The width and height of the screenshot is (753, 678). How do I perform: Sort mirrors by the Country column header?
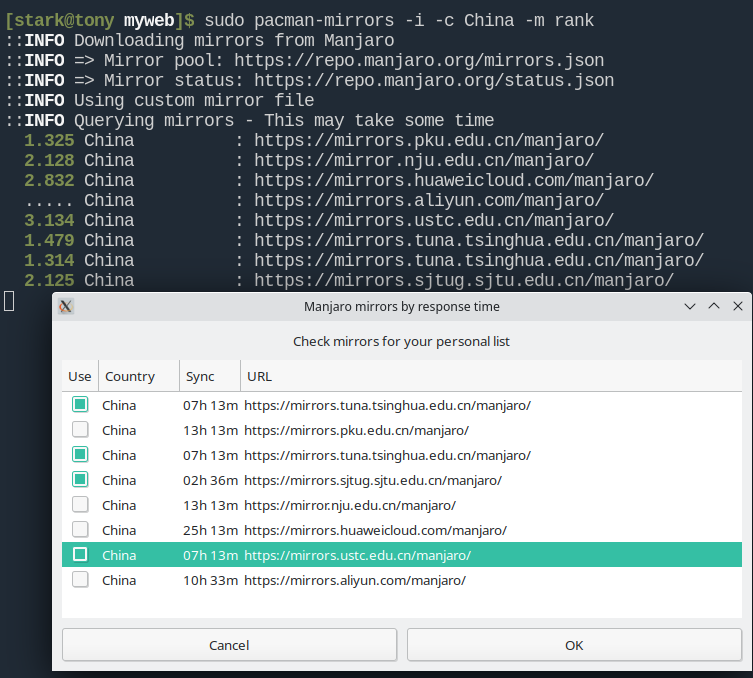pos(130,377)
